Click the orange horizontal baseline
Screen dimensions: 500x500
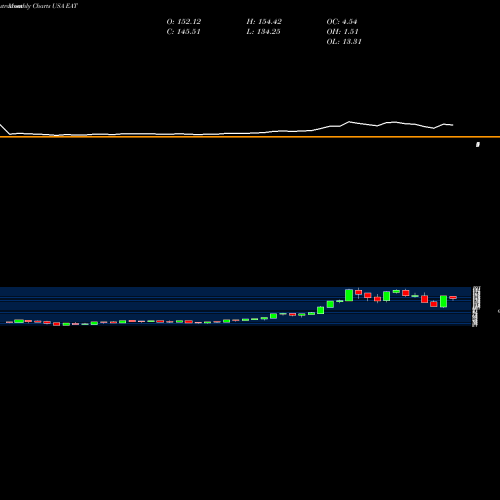point(250,137)
